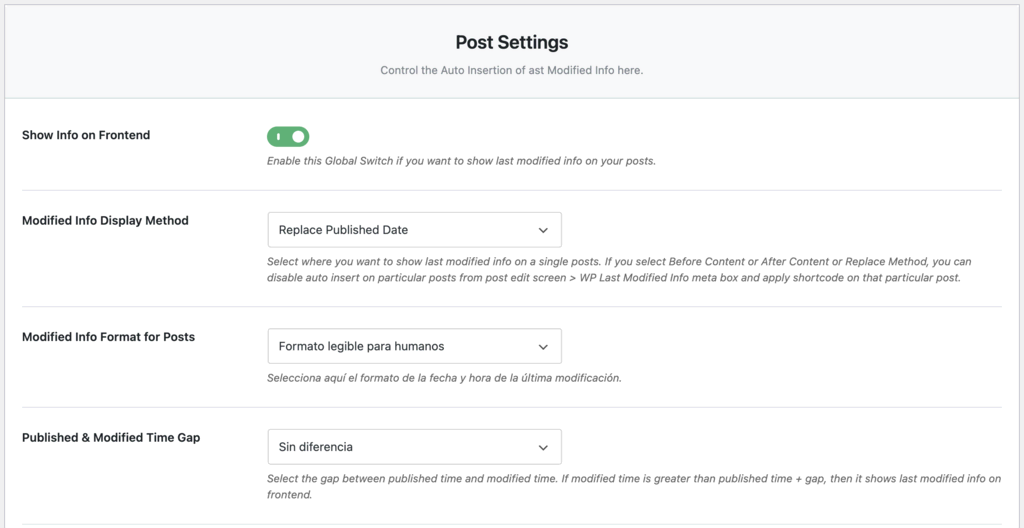Viewport: 1024px width, 528px height.
Task: Click the Replace Published Date text in the dropdown
Action: [343, 230]
